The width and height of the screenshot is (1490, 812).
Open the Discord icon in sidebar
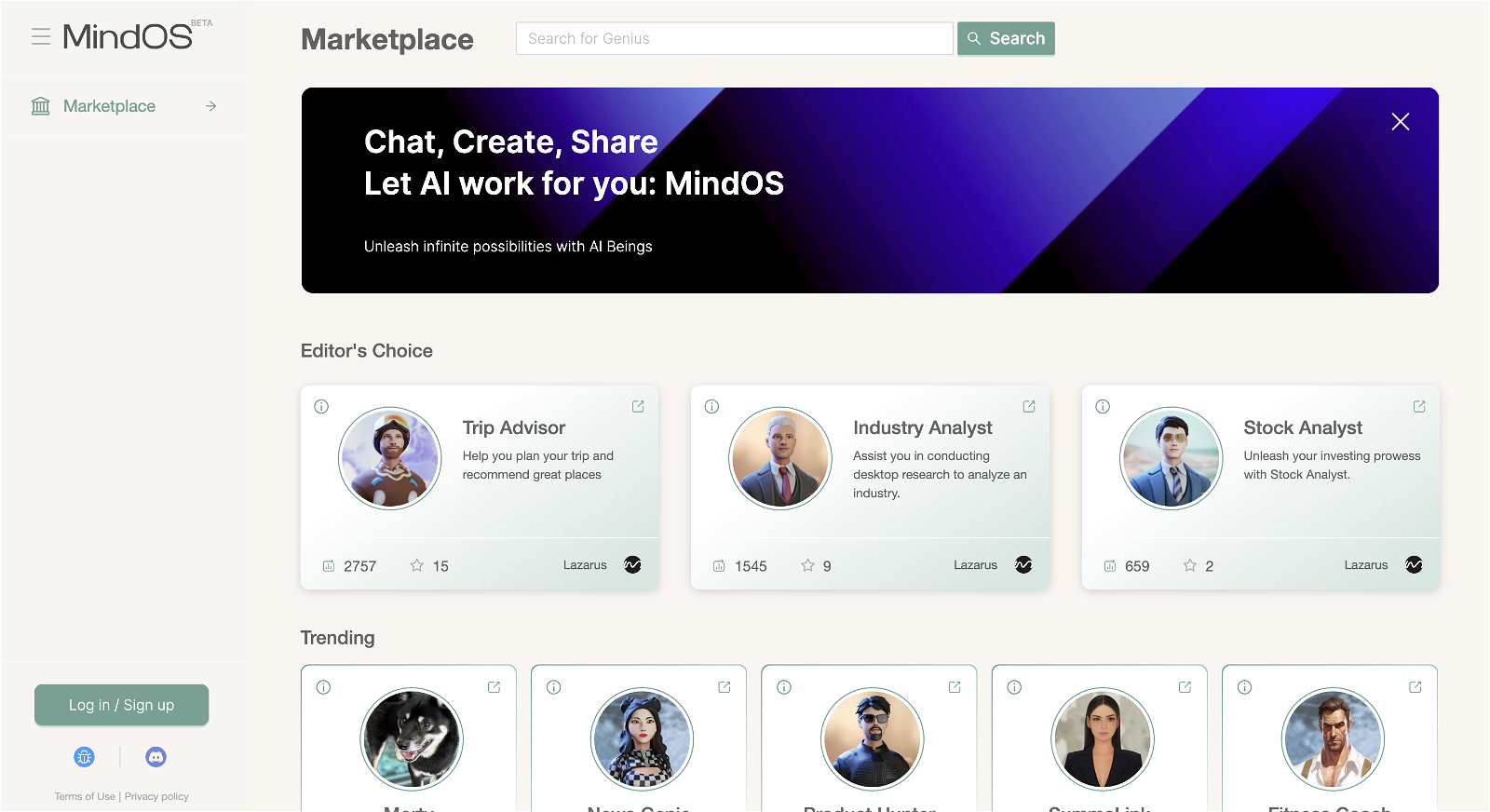[x=156, y=757]
